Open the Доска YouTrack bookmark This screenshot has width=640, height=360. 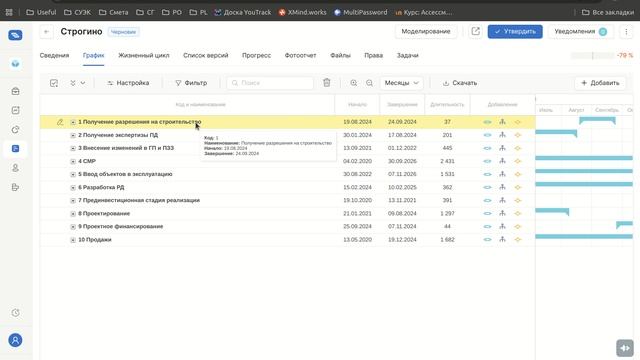point(242,12)
